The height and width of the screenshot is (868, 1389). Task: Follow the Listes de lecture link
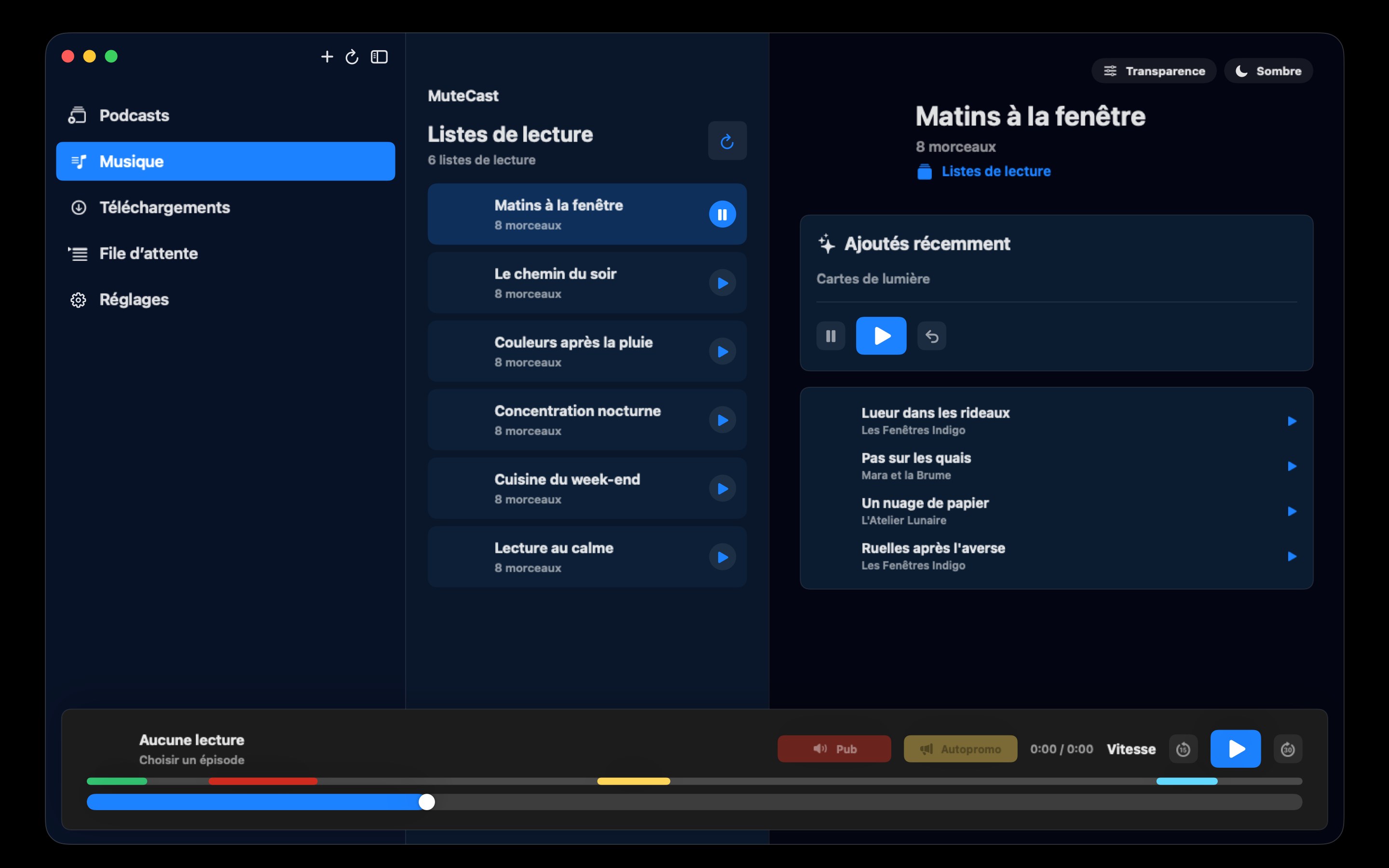pyautogui.click(x=984, y=171)
